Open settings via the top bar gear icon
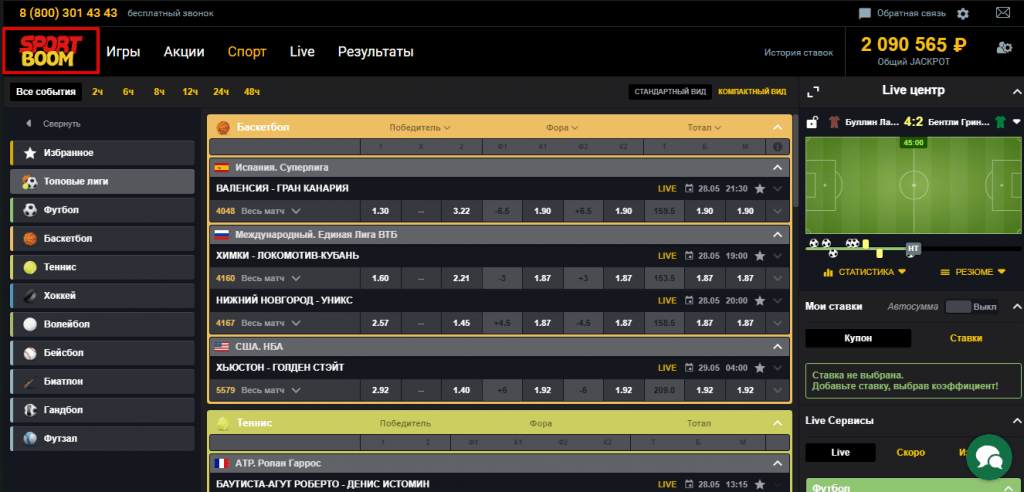 (x=963, y=13)
